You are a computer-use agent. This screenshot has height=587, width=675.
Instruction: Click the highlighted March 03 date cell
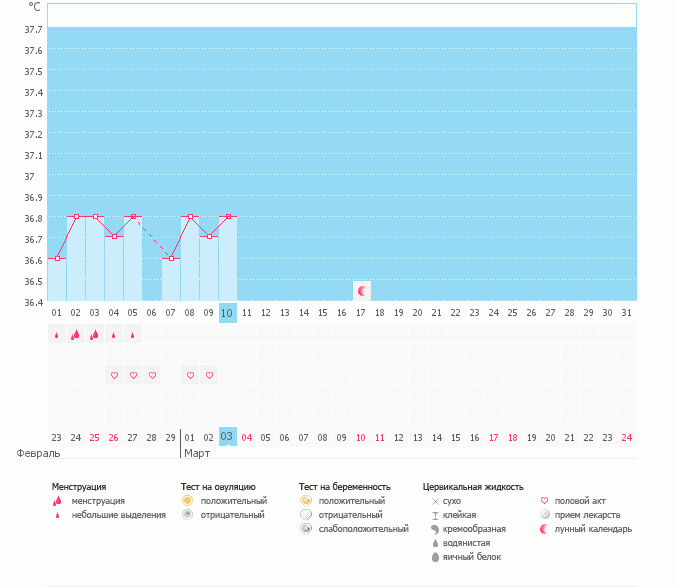coord(228,436)
